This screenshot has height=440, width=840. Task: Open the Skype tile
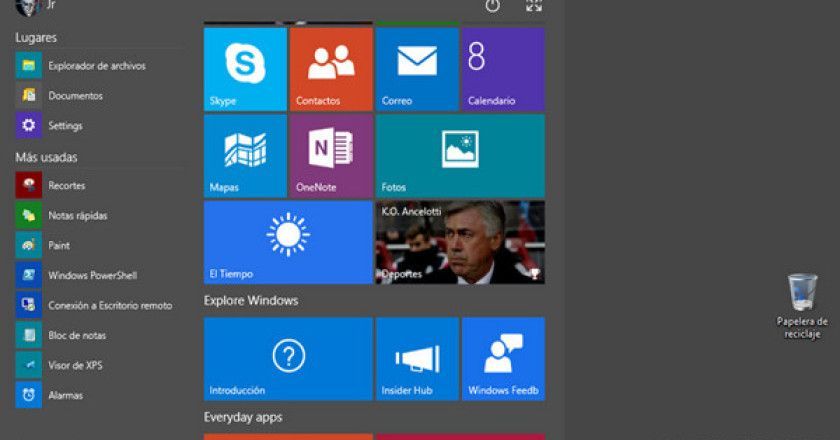(x=245, y=69)
